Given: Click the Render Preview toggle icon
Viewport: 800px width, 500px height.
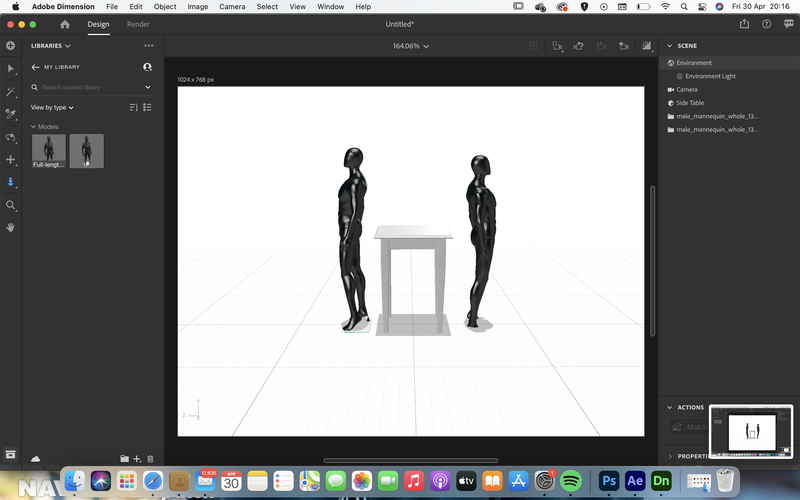Looking at the screenshot, I should [647, 46].
